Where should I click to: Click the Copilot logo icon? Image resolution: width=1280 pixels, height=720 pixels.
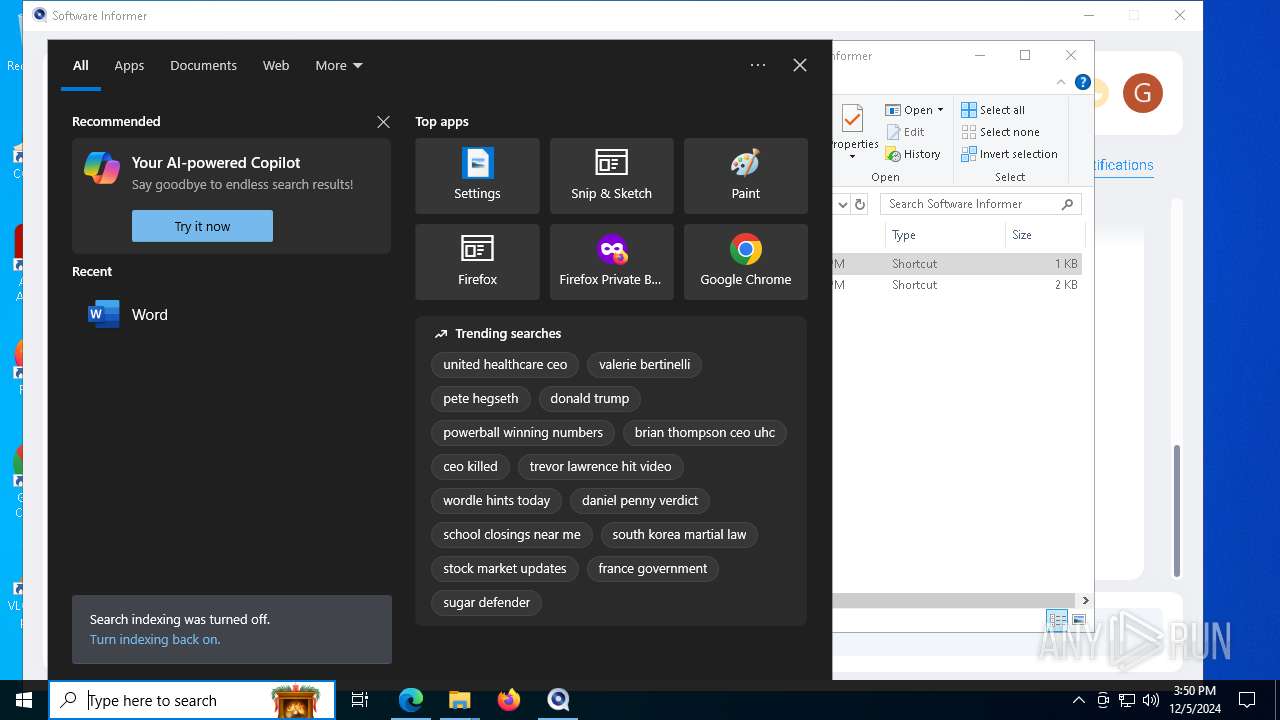(102, 168)
